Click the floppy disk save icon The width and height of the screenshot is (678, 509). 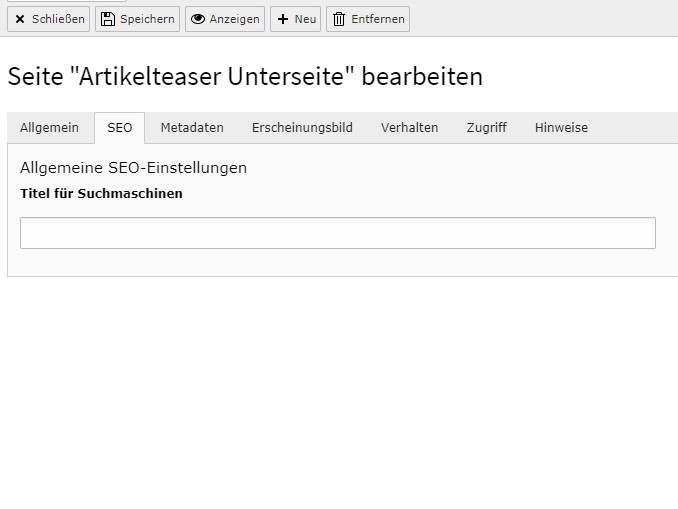point(108,19)
